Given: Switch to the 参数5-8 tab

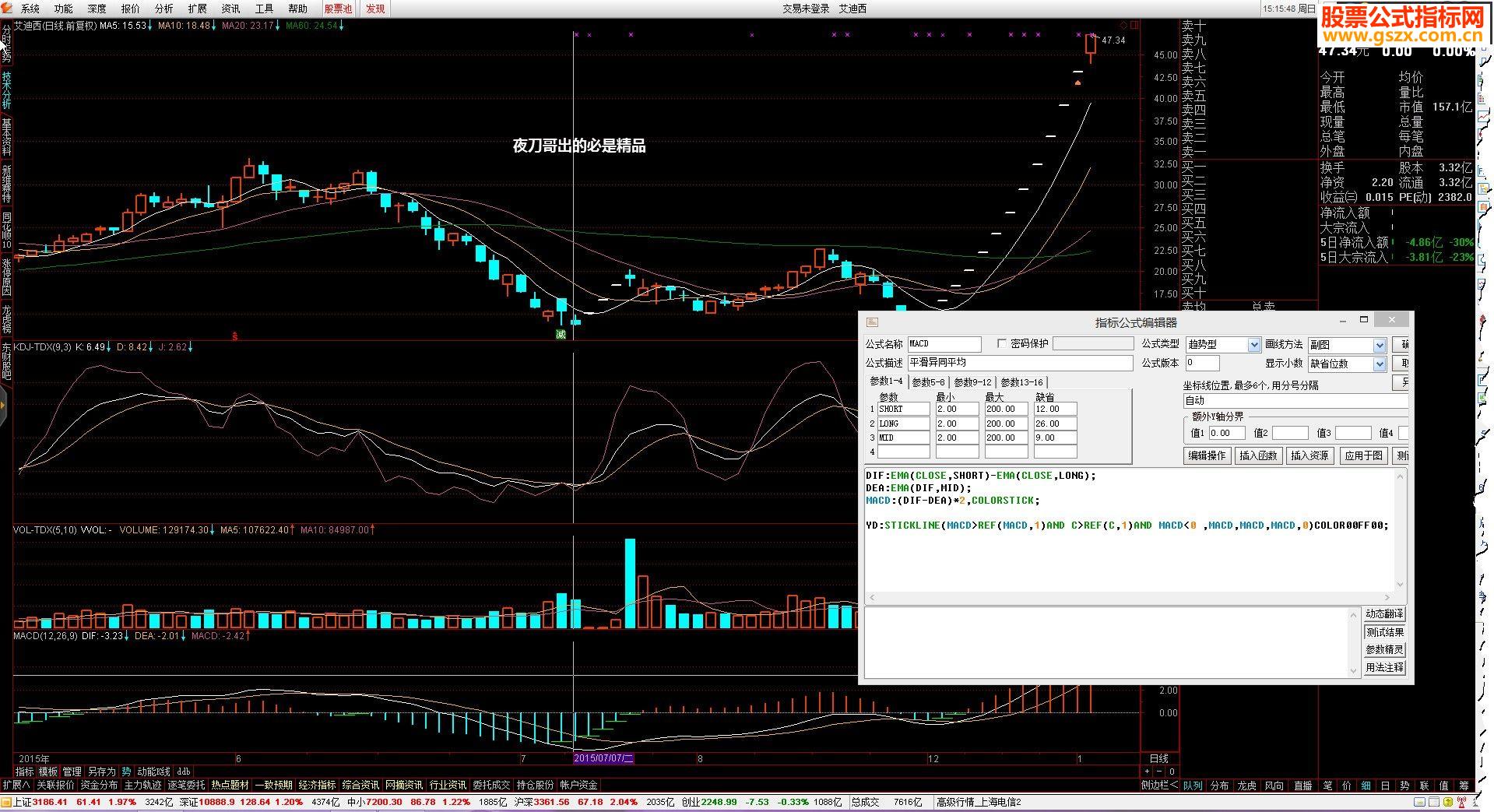Looking at the screenshot, I should click(x=928, y=382).
